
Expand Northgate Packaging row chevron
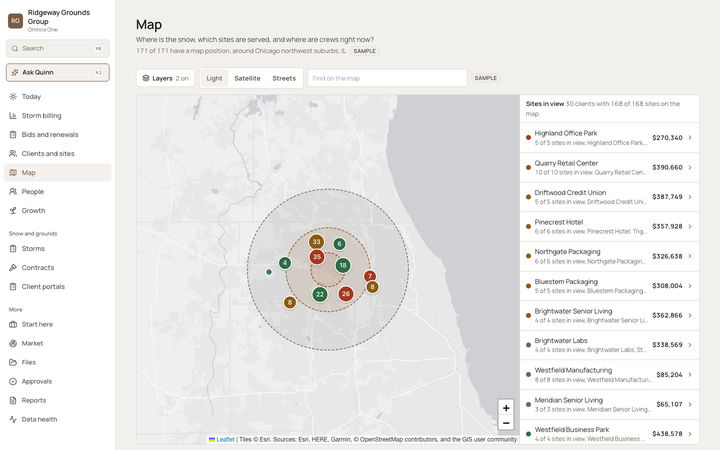(x=690, y=256)
